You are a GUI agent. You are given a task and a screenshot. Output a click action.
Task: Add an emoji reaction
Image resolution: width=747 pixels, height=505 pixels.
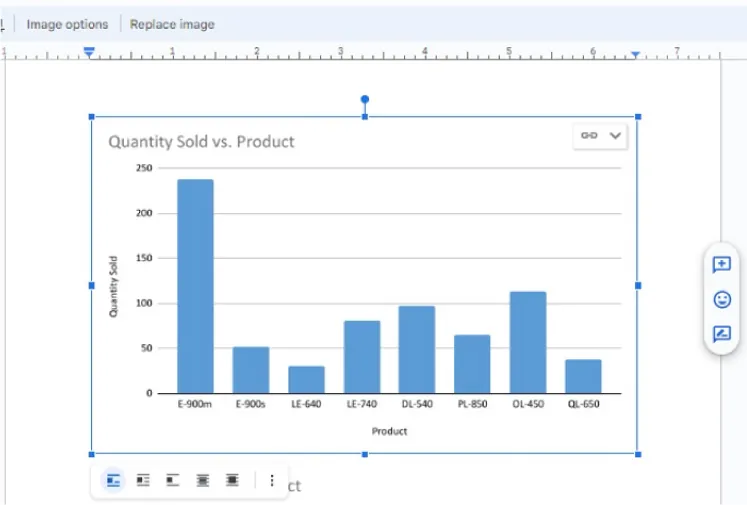click(721, 299)
